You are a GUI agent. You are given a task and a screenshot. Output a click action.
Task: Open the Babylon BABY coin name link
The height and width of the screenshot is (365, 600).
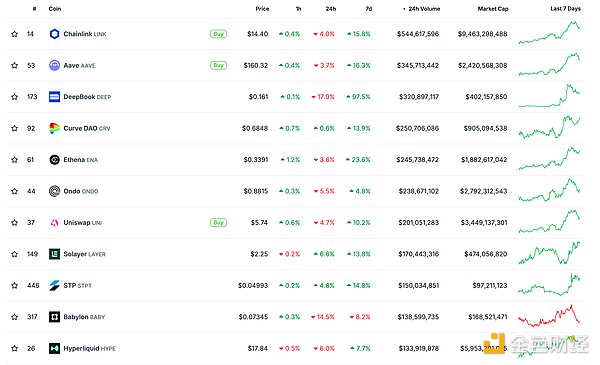84,317
